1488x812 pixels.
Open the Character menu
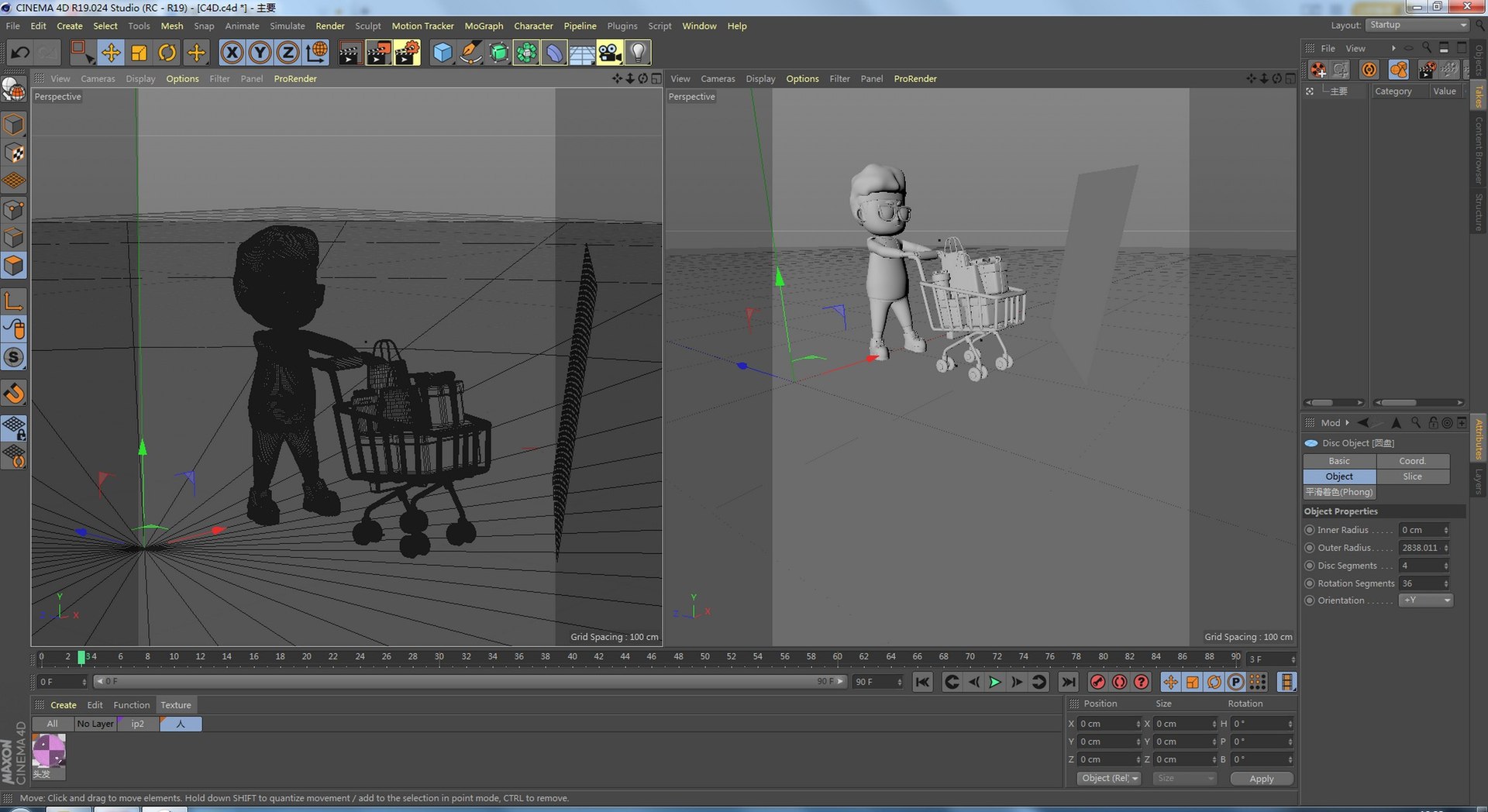[533, 26]
